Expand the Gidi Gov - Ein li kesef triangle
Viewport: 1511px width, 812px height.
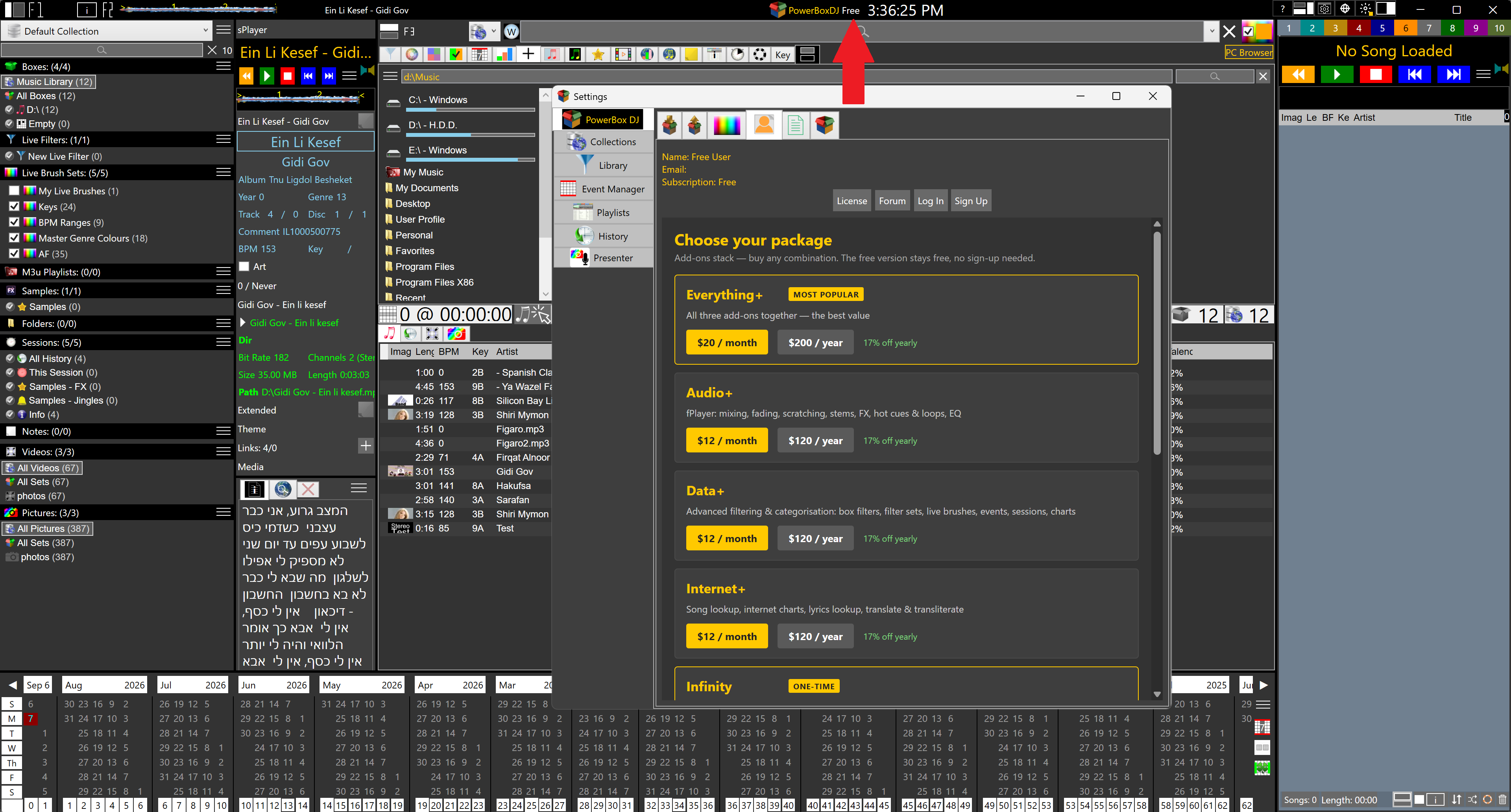[x=243, y=323]
